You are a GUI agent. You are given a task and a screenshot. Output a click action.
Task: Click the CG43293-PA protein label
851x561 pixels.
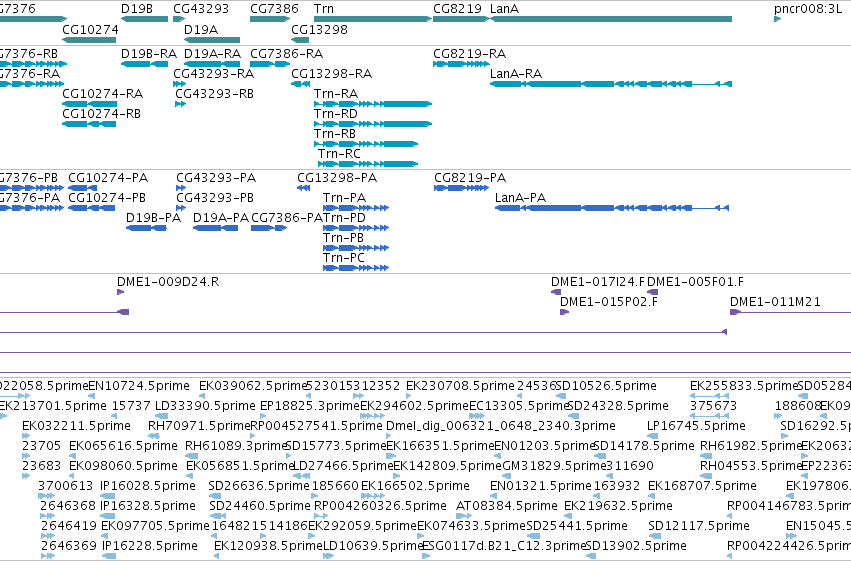216,178
